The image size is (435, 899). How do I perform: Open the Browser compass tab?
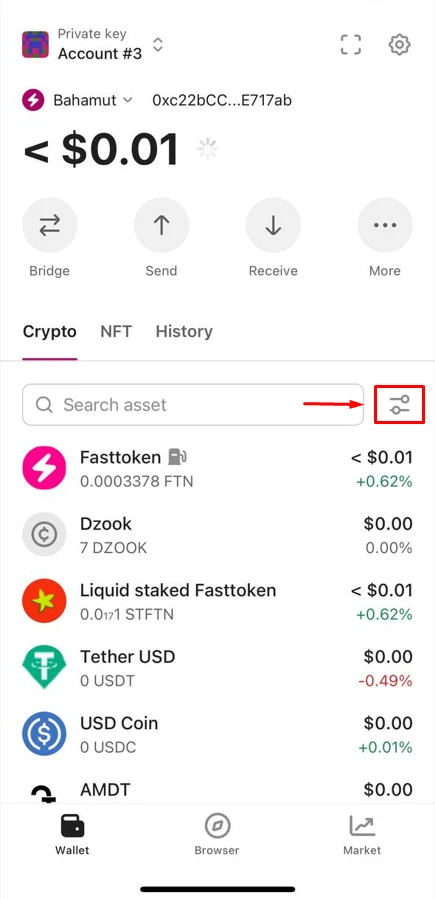click(x=217, y=835)
